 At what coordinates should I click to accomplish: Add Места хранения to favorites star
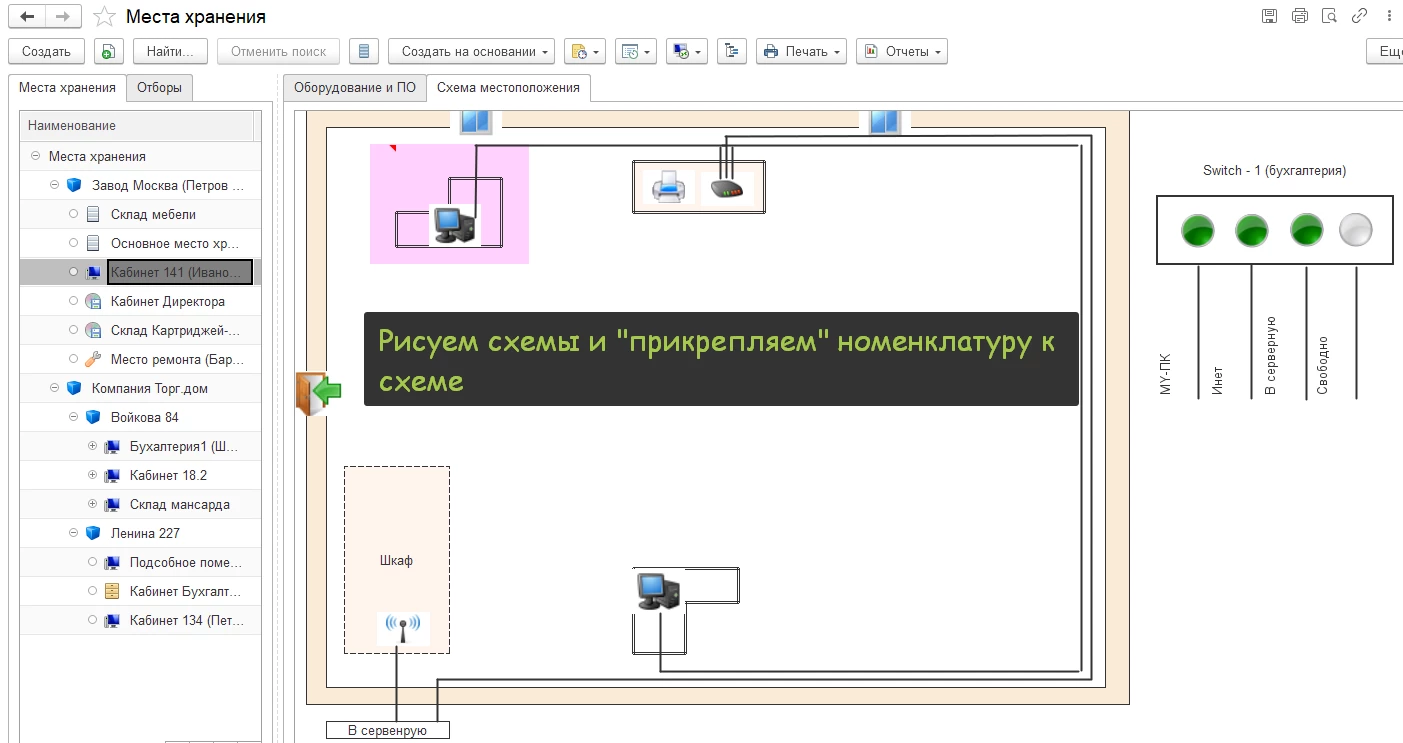point(103,17)
